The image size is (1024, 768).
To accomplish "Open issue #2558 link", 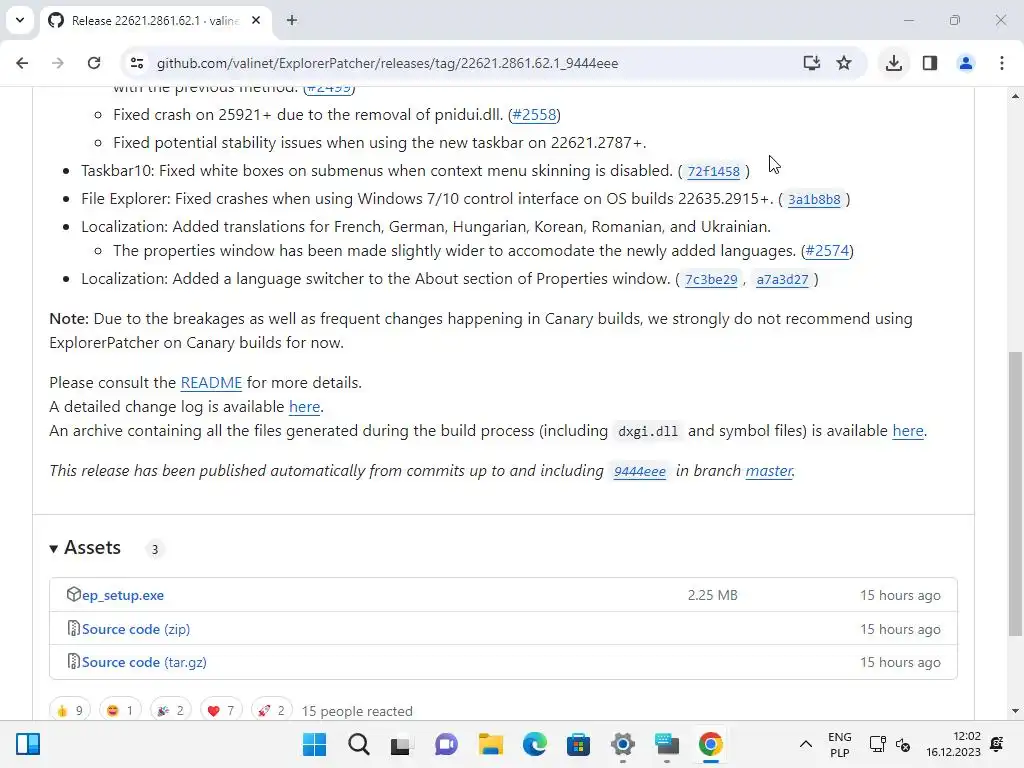I will (x=534, y=115).
